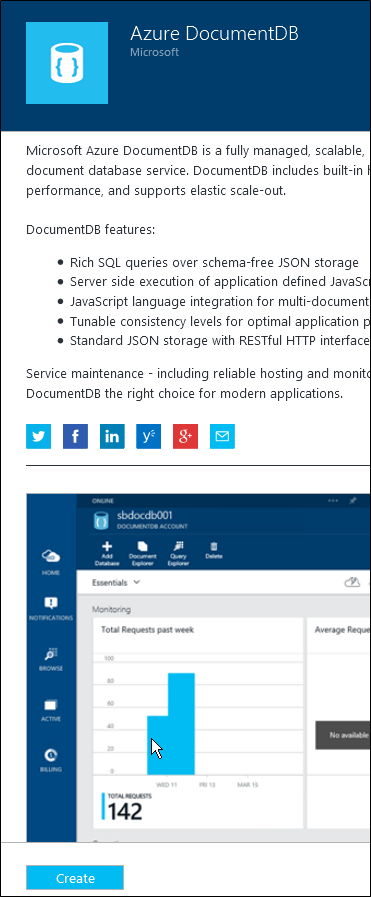Viewport: 371px width, 897px height.
Task: Click the 'DocumentDB features:' heading
Action: (90, 229)
